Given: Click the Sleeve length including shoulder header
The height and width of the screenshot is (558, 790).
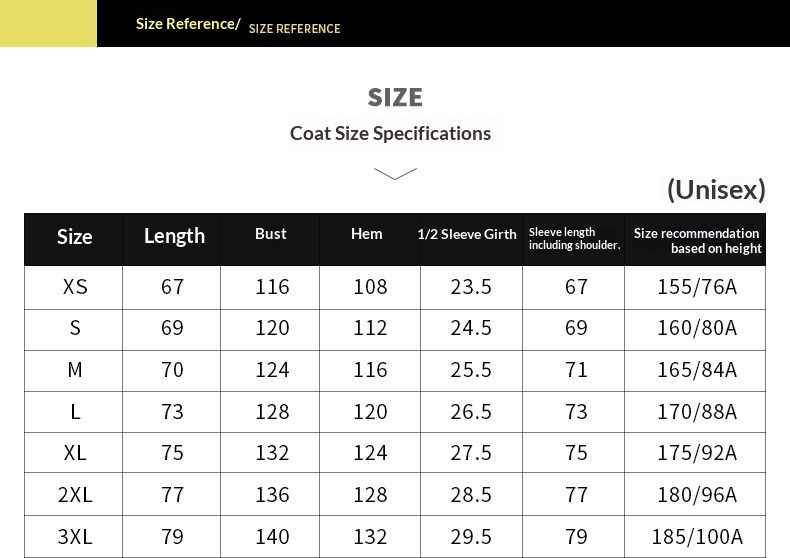Looking at the screenshot, I should click(574, 239).
